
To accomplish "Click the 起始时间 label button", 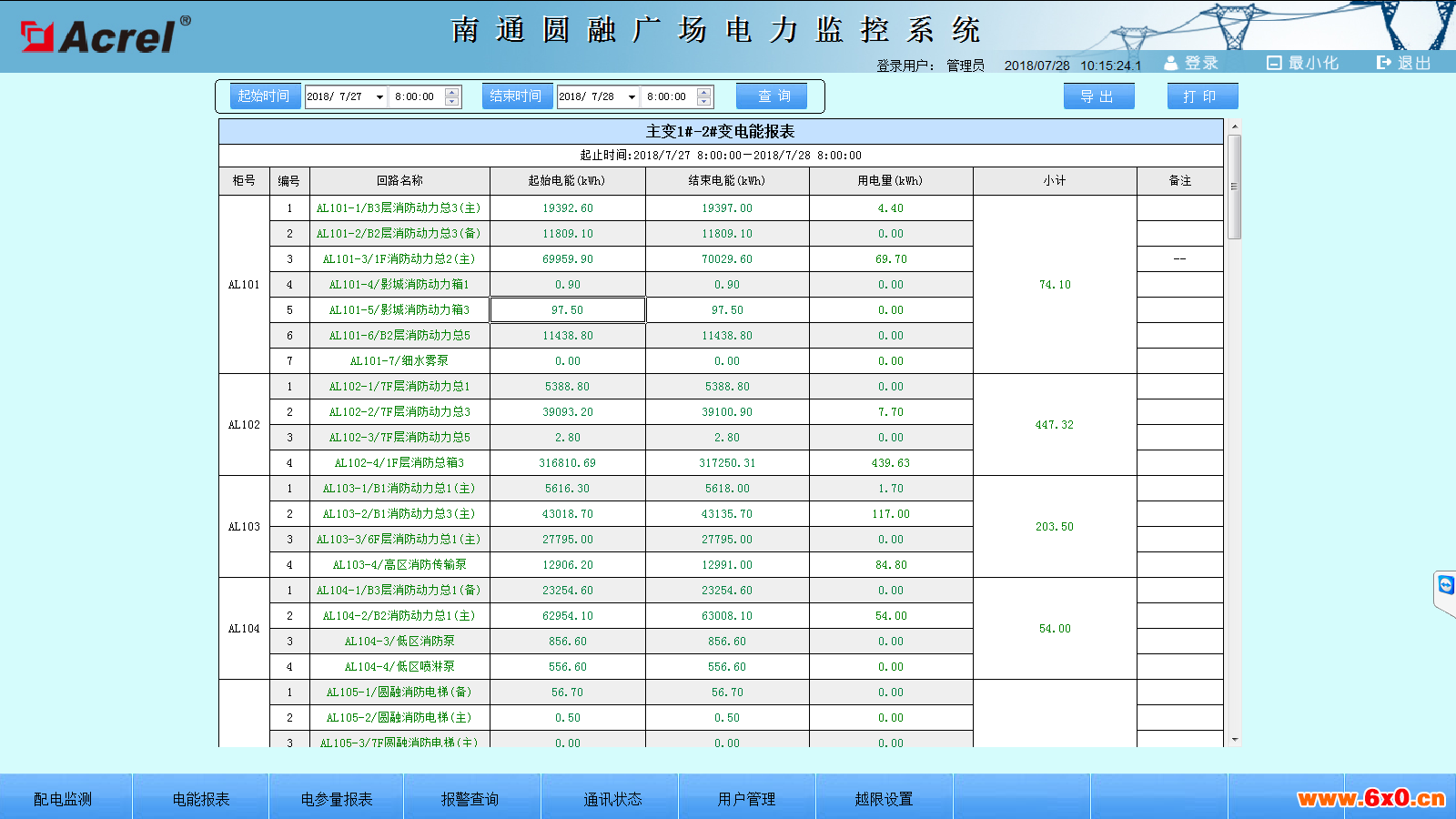I will [x=265, y=96].
